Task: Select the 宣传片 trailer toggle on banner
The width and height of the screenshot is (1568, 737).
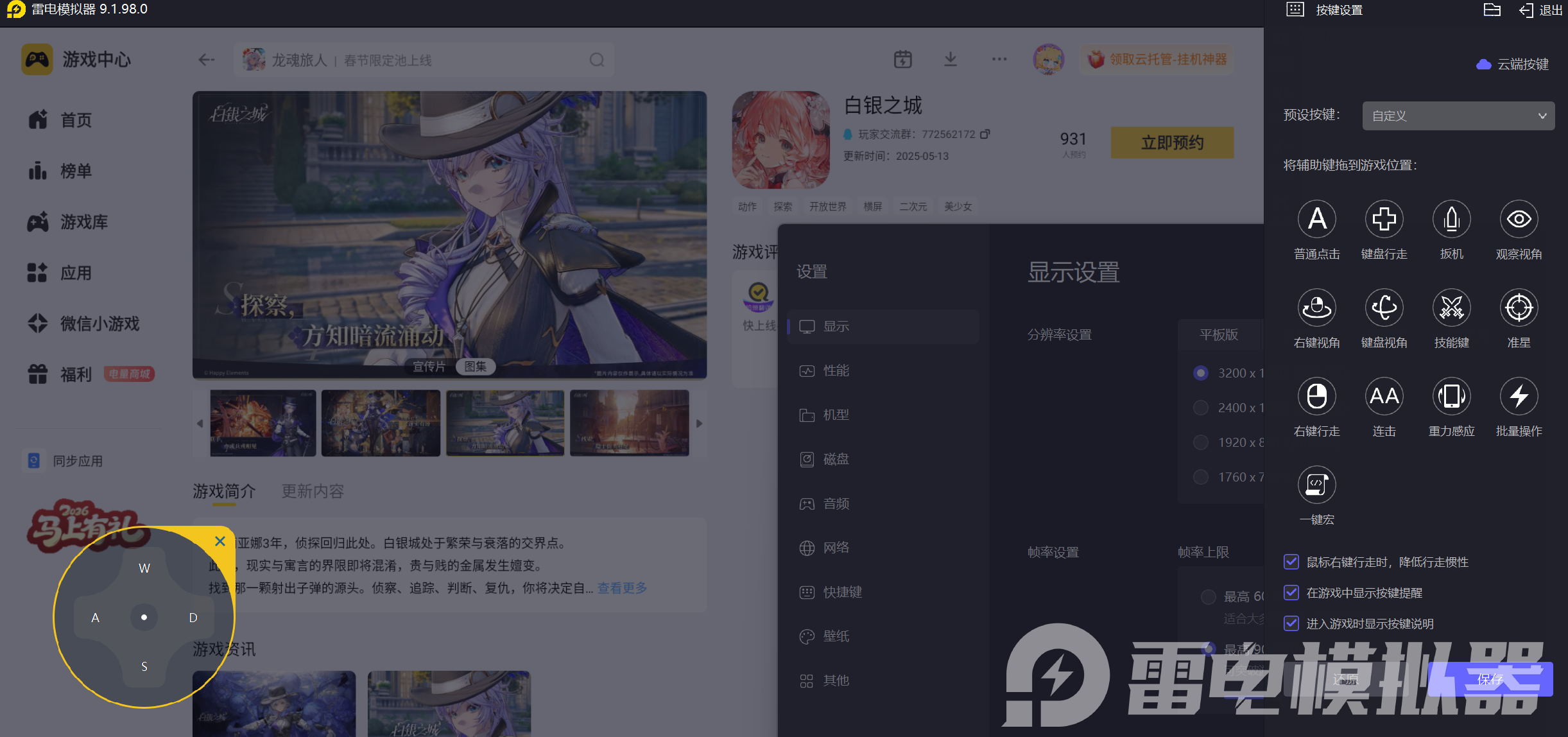Action: pos(429,367)
